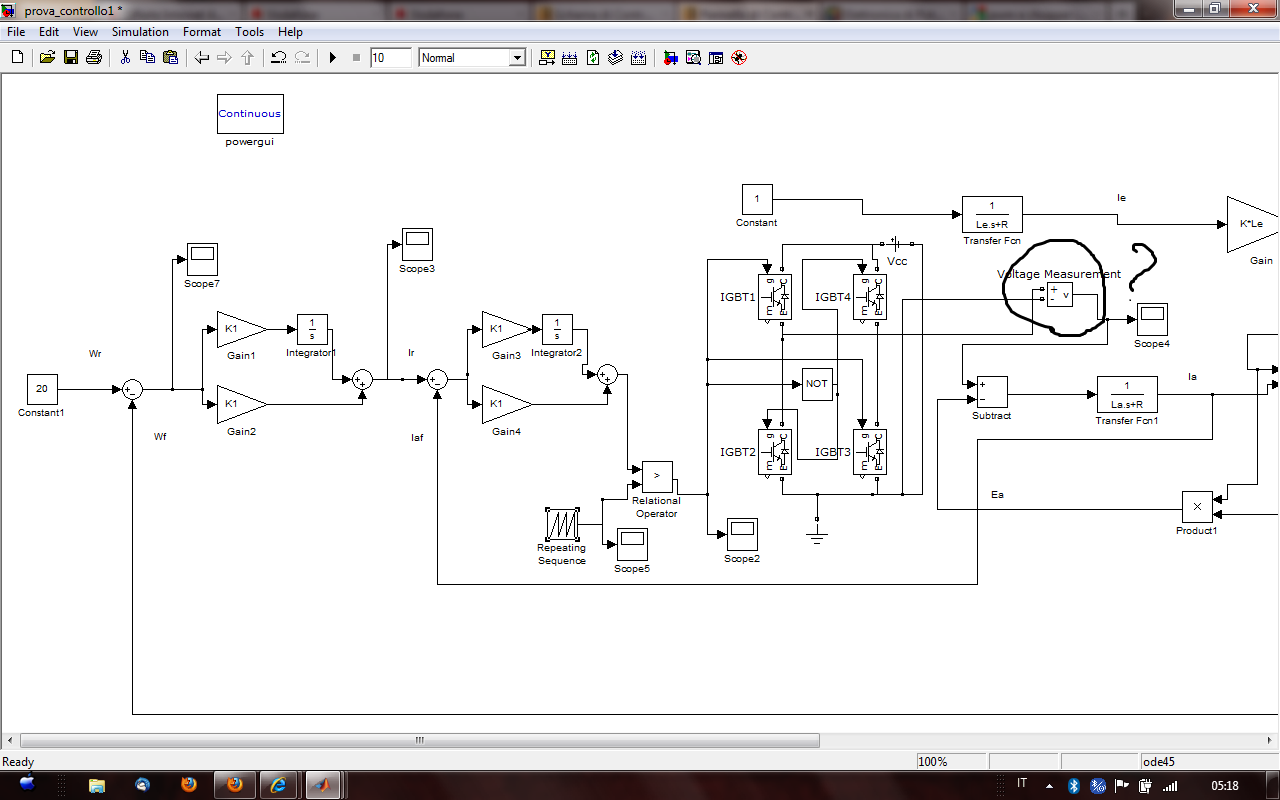Image resolution: width=1280 pixels, height=800 pixels.
Task: Open the Simulation menu
Action: pyautogui.click(x=140, y=32)
